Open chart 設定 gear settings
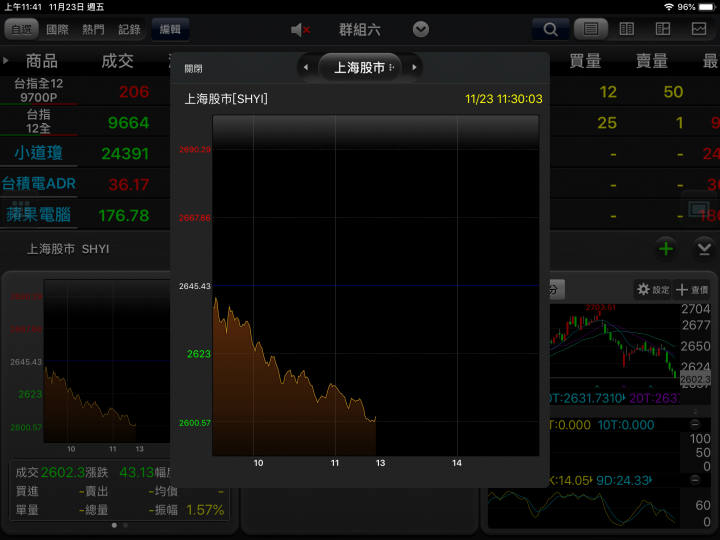 click(x=652, y=289)
